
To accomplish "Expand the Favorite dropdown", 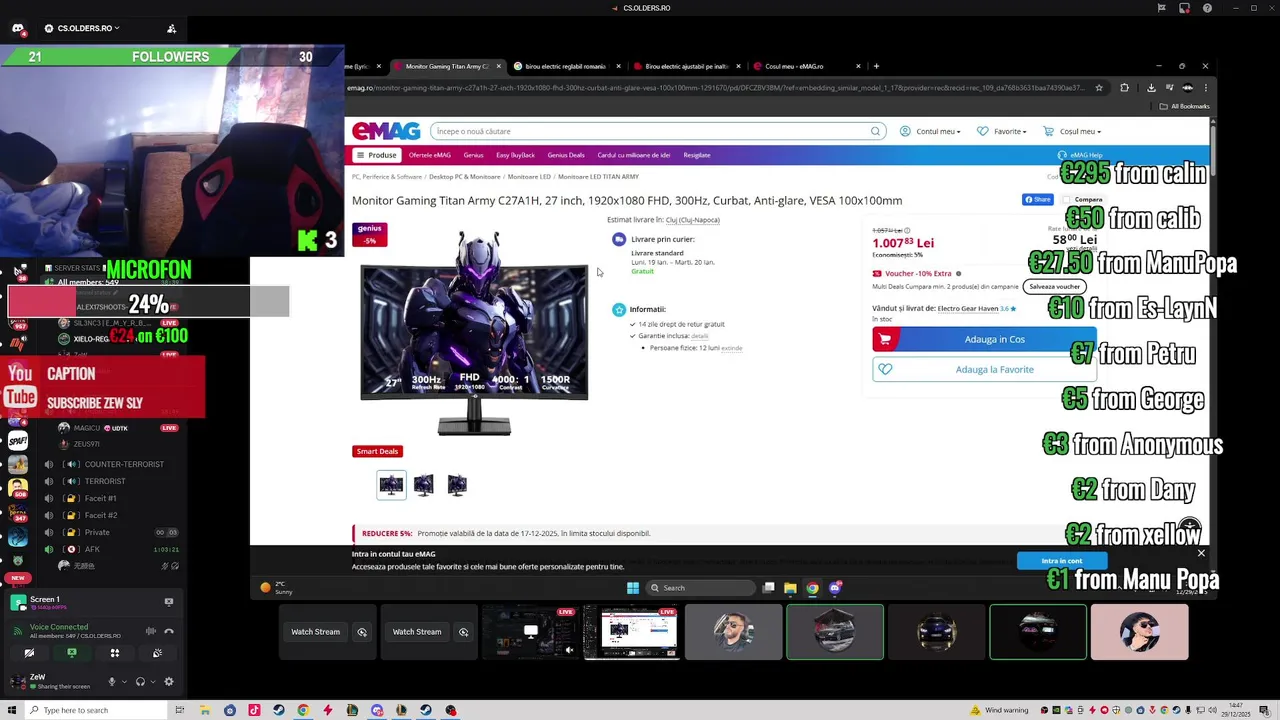I will coord(1002,131).
